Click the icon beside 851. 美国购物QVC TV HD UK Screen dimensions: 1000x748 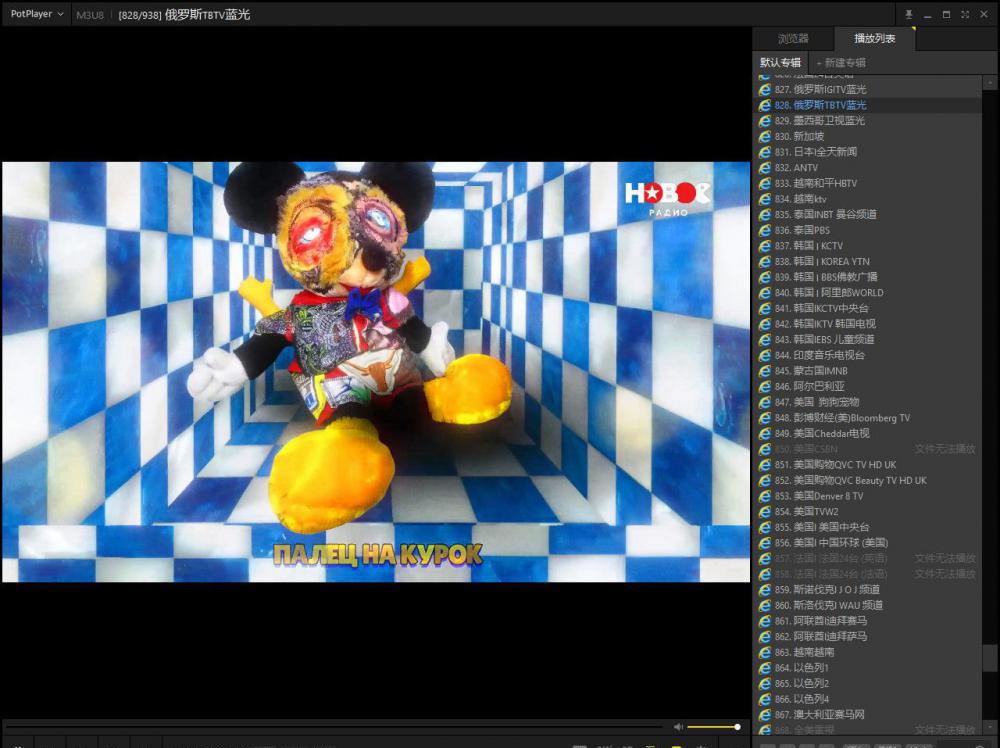(x=765, y=464)
